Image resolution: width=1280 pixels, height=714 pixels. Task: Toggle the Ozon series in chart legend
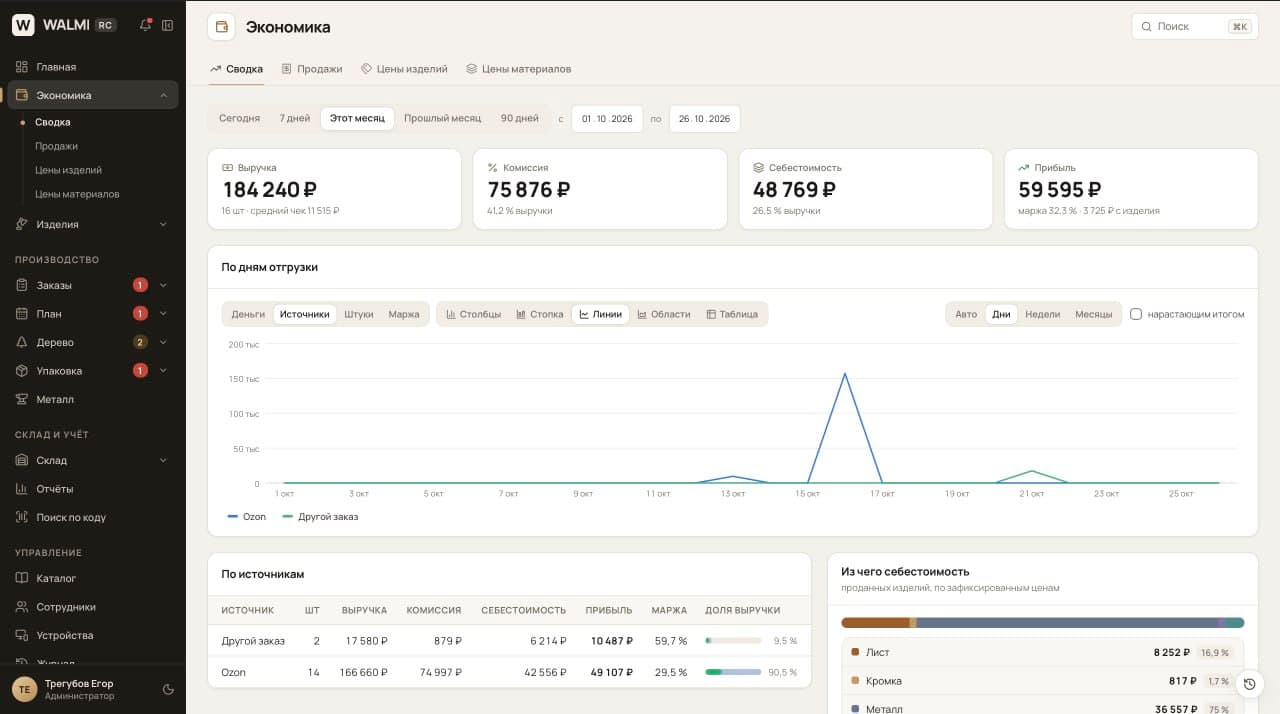[247, 517]
